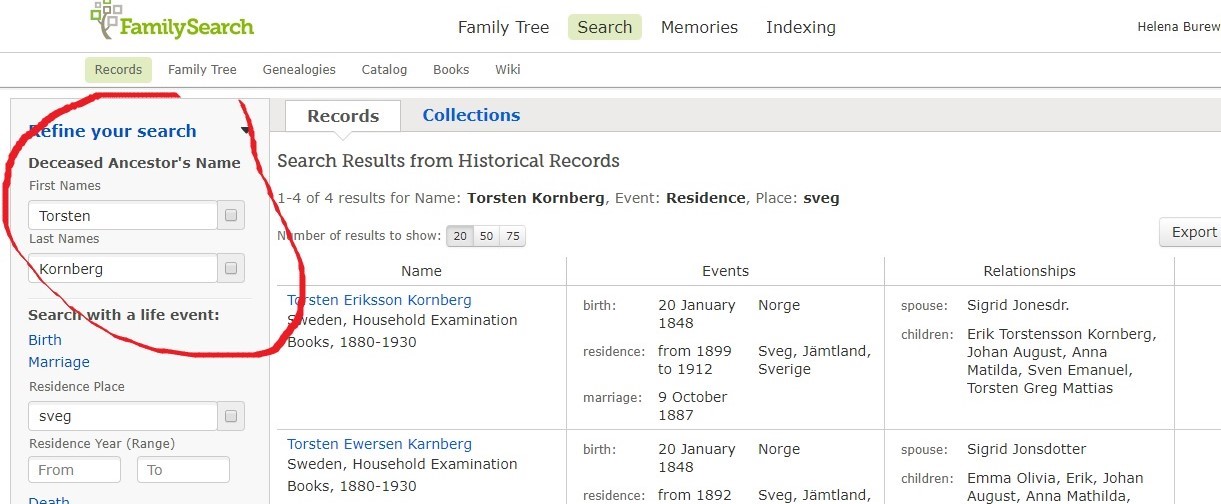Screen dimensions: 1221x504
Task: Open the Memories menu
Action: [x=699, y=27]
